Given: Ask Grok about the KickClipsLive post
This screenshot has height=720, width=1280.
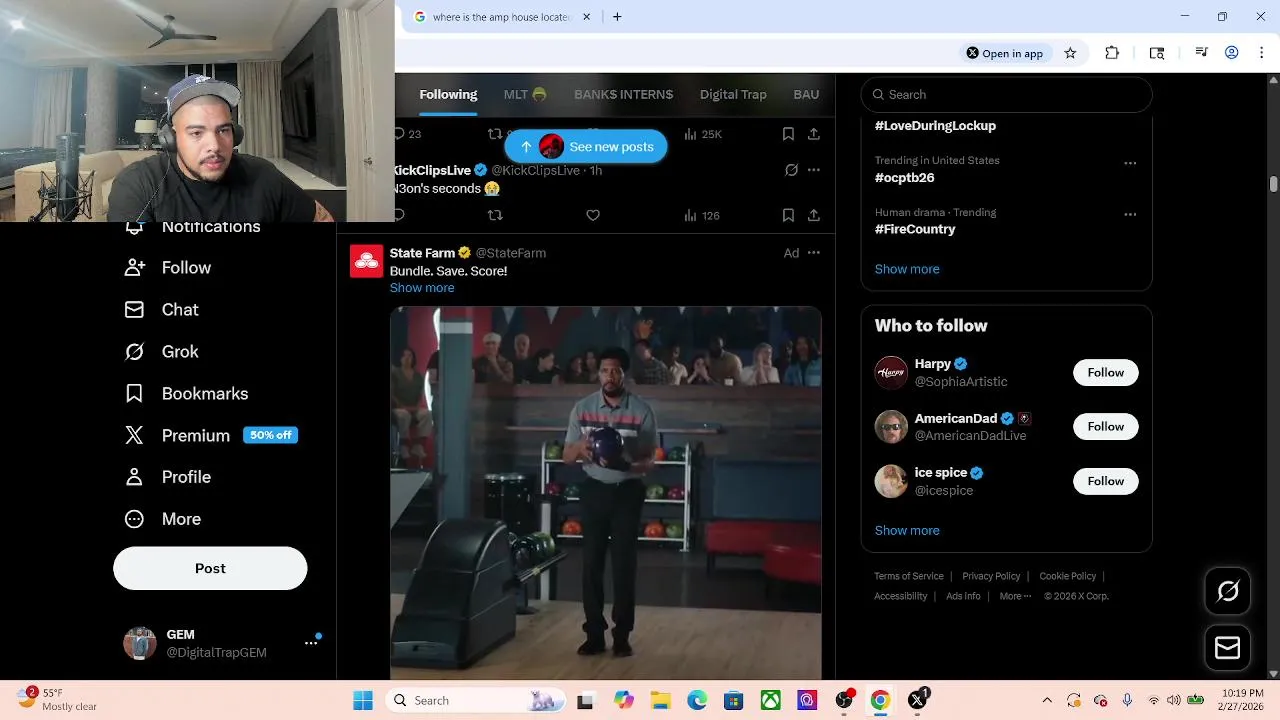Looking at the screenshot, I should click(x=791, y=170).
